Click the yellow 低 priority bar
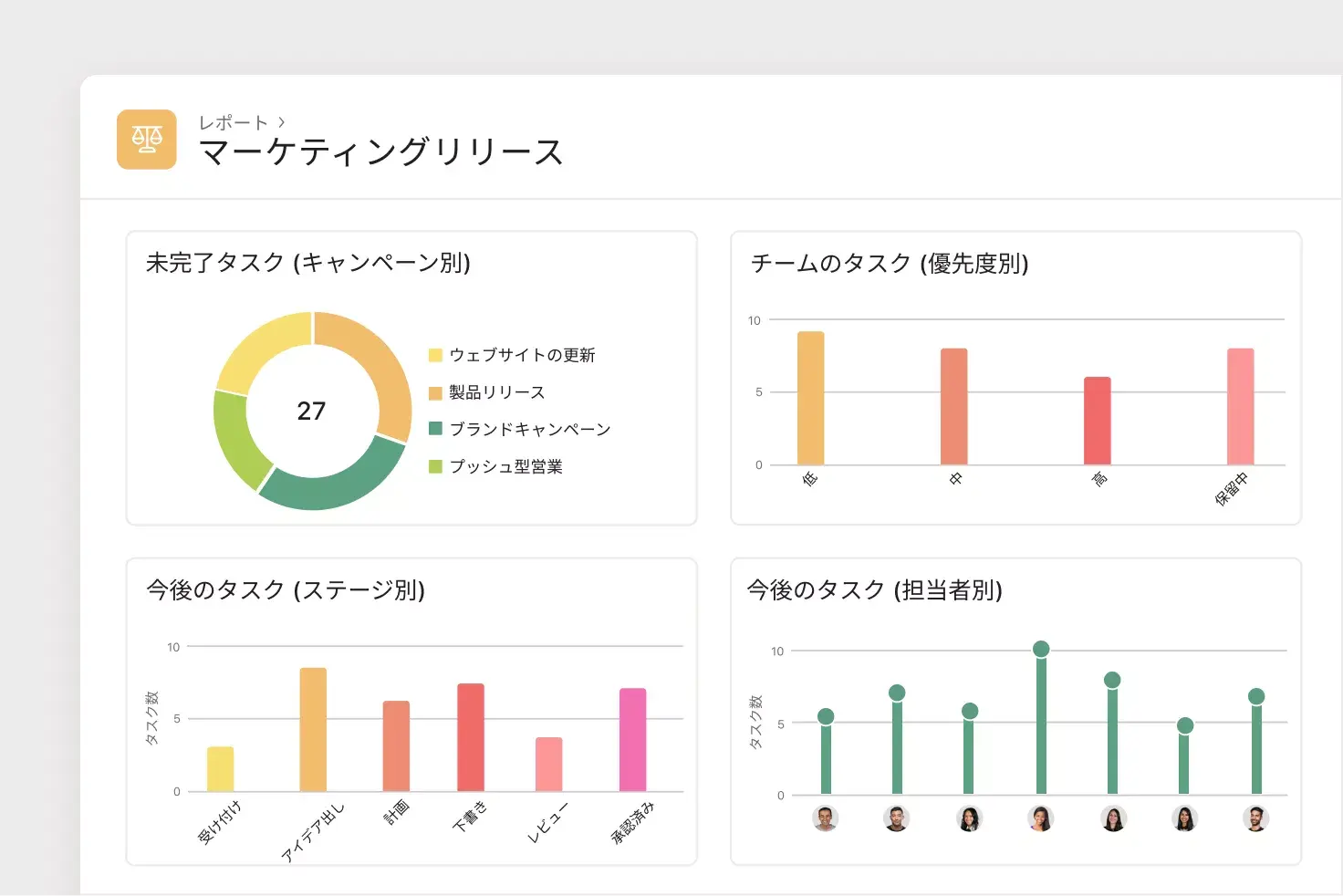This screenshot has height=896, width=1343. (x=809, y=399)
